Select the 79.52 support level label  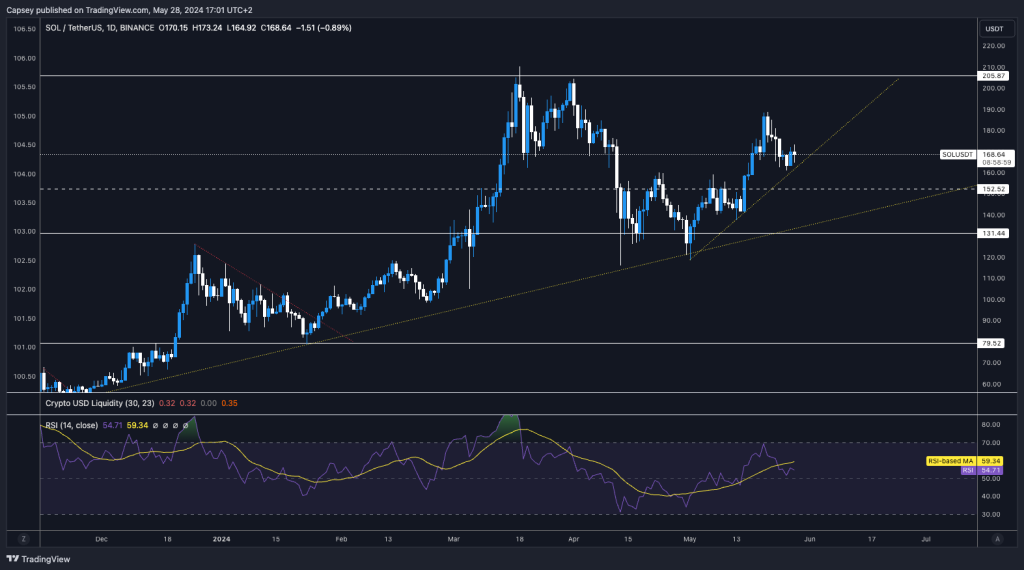[x=991, y=343]
